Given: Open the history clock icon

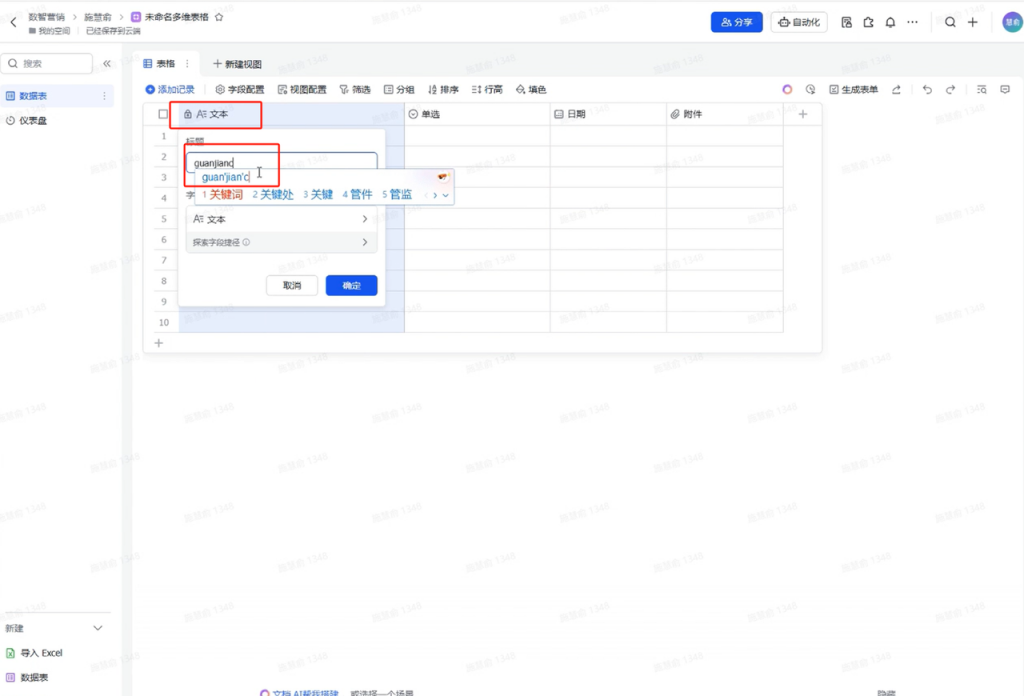Looking at the screenshot, I should [810, 89].
